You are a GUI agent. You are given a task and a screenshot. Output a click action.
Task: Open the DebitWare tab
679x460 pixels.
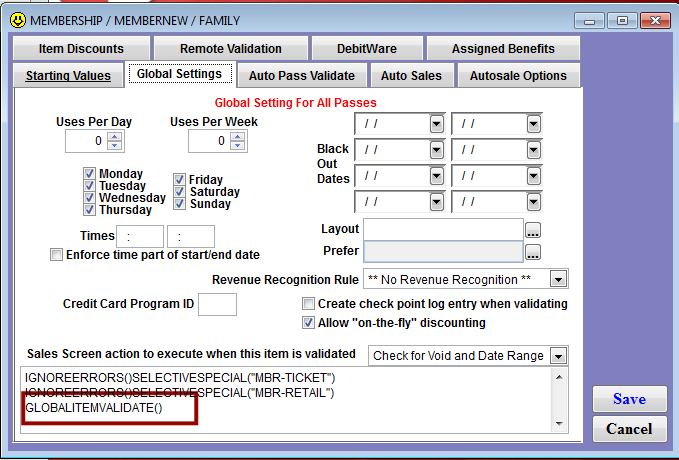(x=367, y=49)
